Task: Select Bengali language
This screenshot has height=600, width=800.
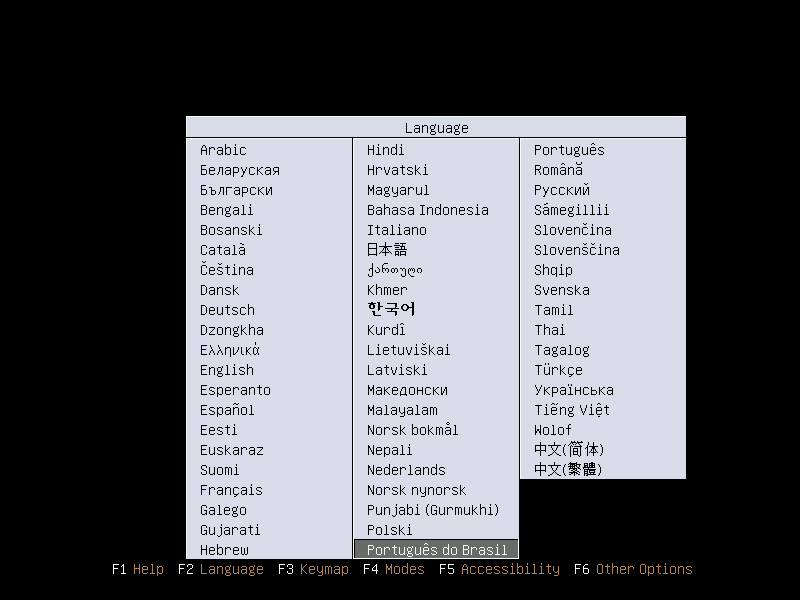Action: point(227,210)
